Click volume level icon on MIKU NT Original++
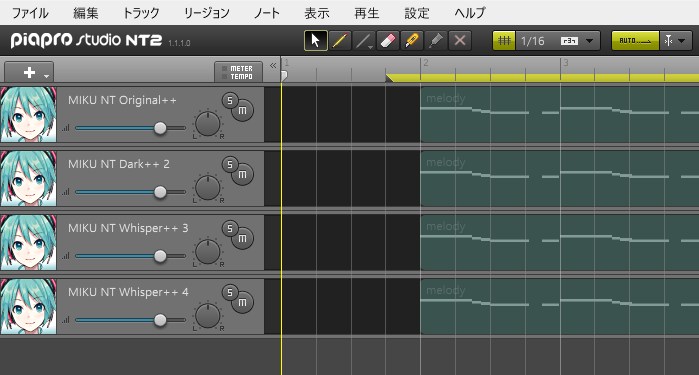 coord(66,128)
